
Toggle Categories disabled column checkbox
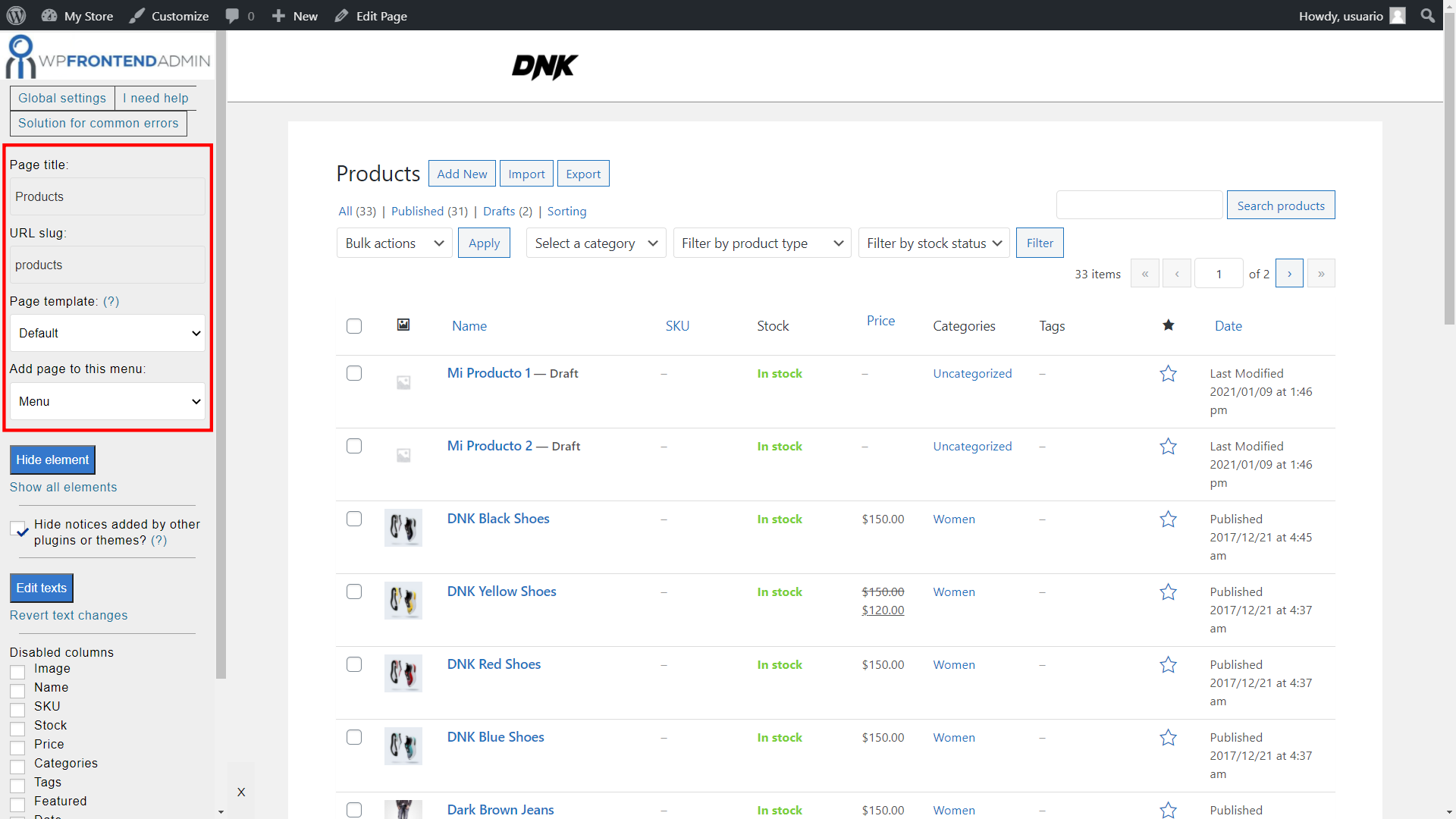pyautogui.click(x=17, y=767)
